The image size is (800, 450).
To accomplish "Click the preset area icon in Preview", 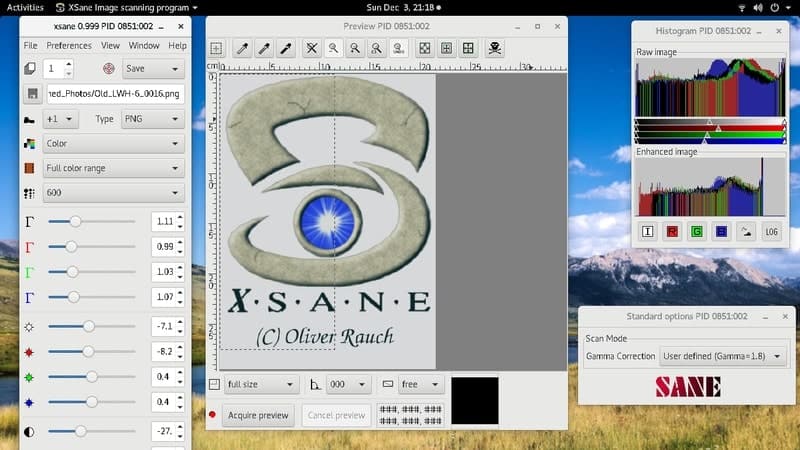I will 215,384.
